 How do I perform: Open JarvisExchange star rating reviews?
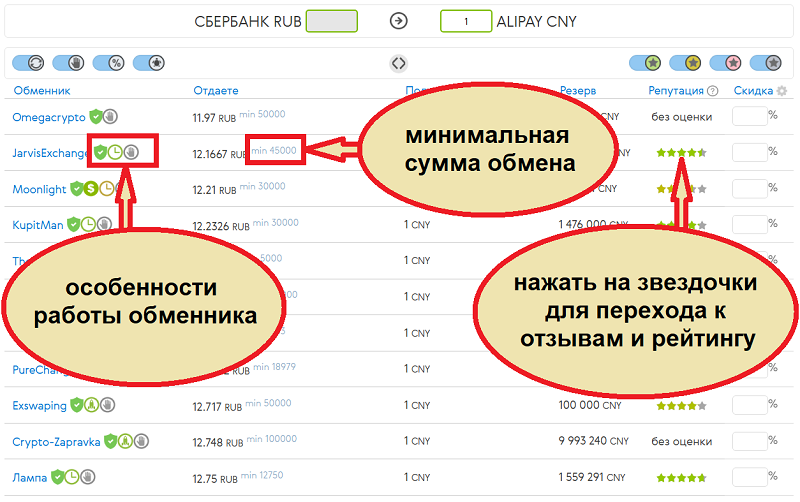(x=682, y=153)
